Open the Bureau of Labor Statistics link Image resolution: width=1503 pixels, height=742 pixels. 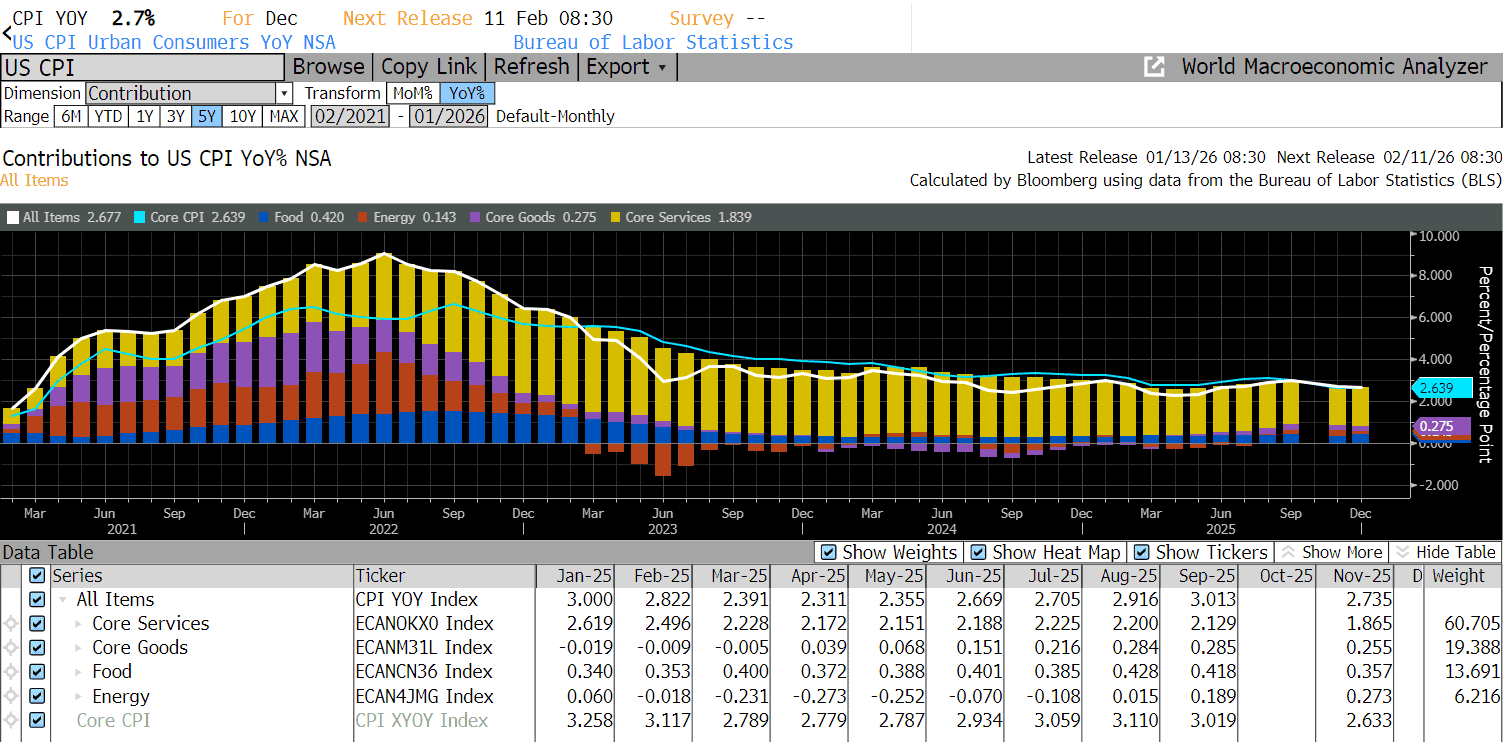click(x=652, y=42)
